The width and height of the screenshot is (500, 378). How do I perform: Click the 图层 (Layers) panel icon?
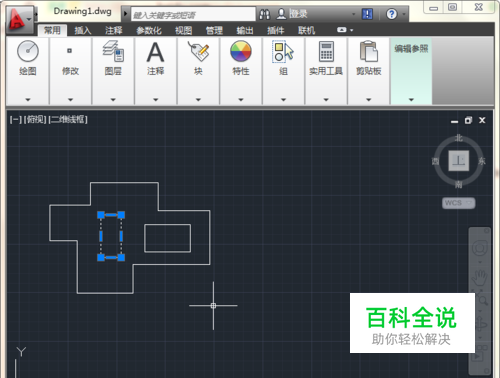[x=113, y=51]
